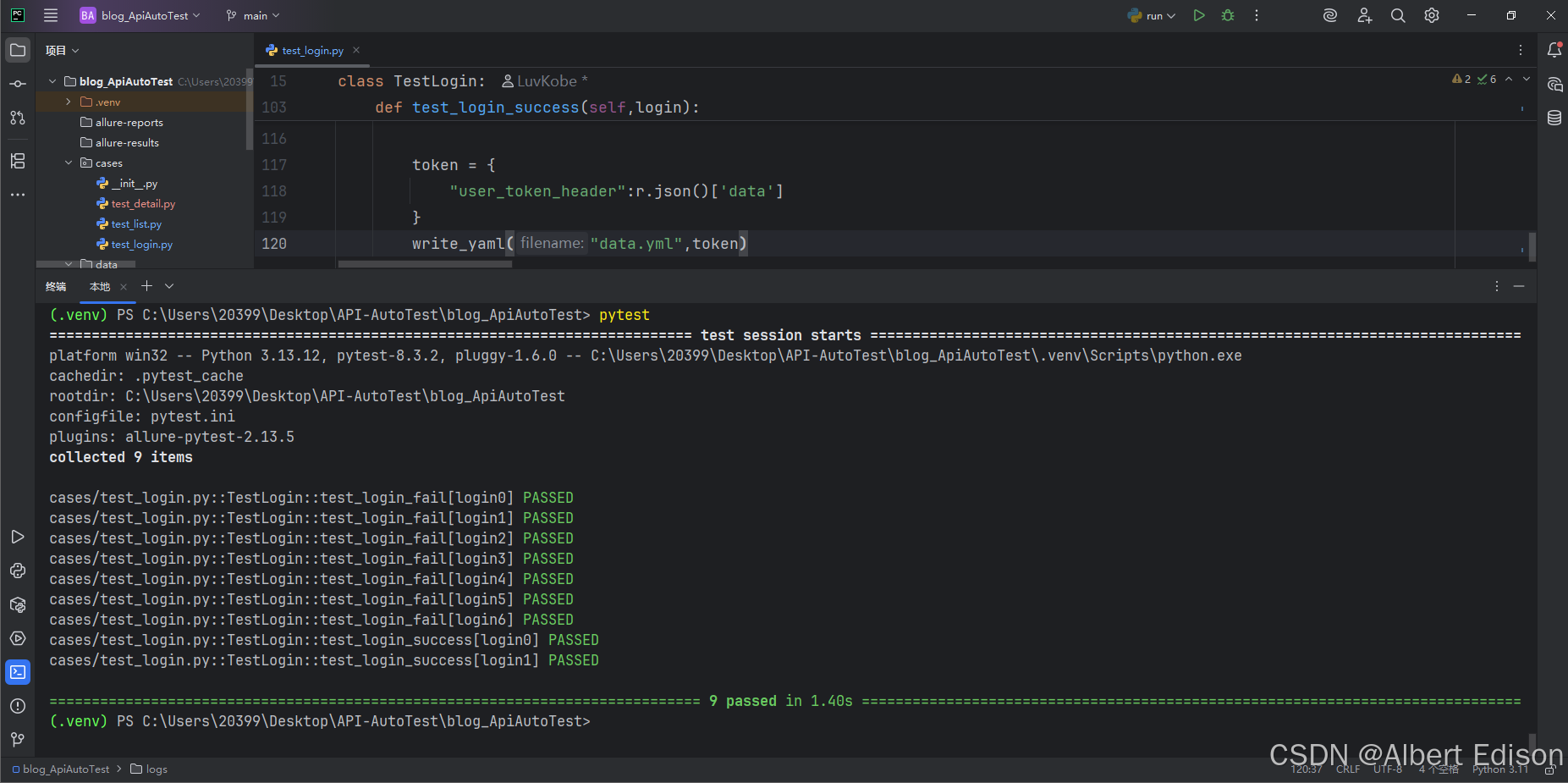Open the blog_ApiAutoTest project dropdown
1568x783 pixels.
pos(140,15)
